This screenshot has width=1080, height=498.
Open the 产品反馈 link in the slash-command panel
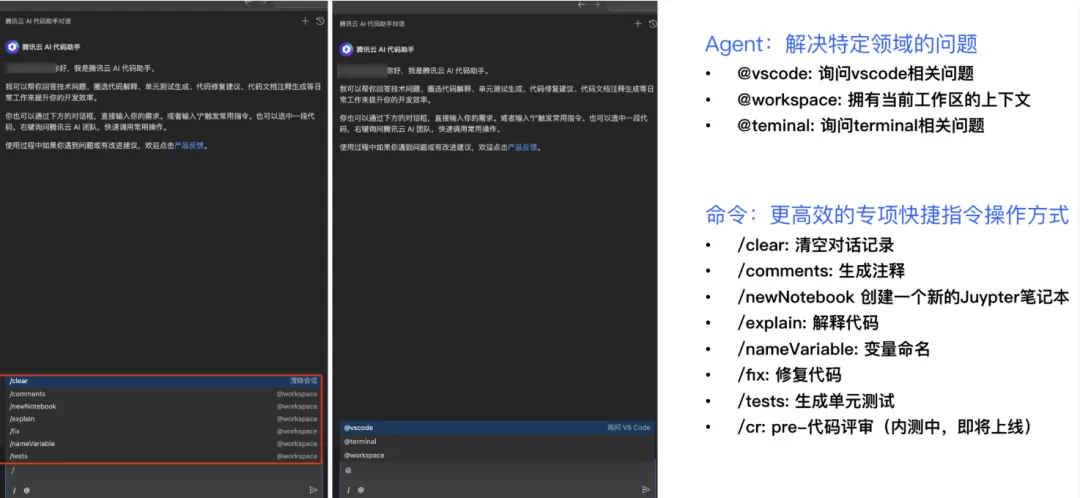[x=189, y=145]
